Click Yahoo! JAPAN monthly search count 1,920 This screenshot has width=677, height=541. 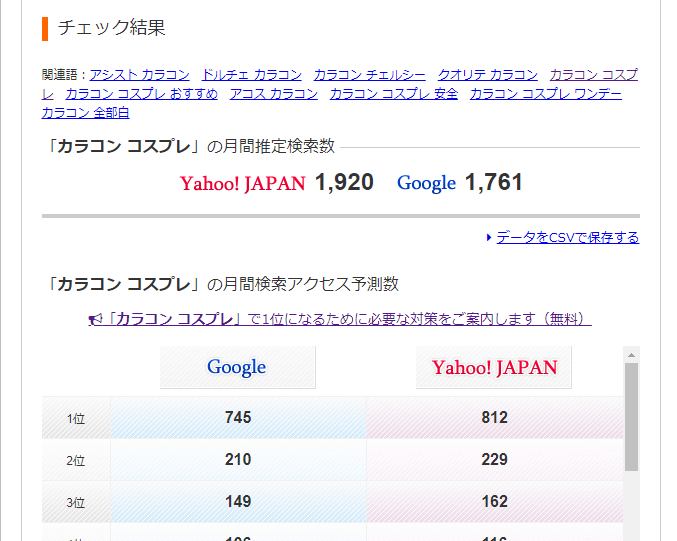pyautogui.click(x=344, y=182)
